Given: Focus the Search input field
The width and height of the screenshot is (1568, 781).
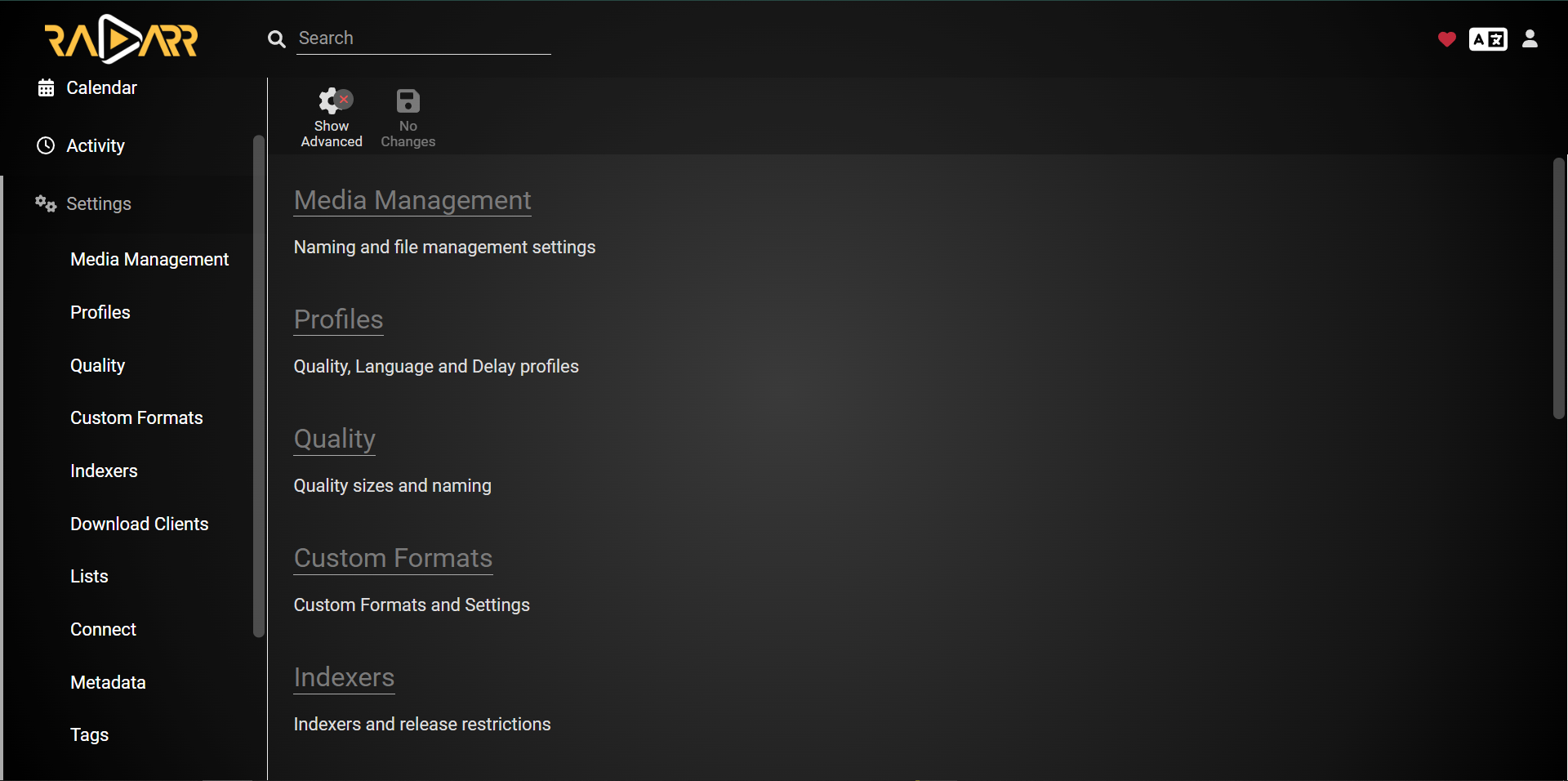Looking at the screenshot, I should tap(424, 38).
